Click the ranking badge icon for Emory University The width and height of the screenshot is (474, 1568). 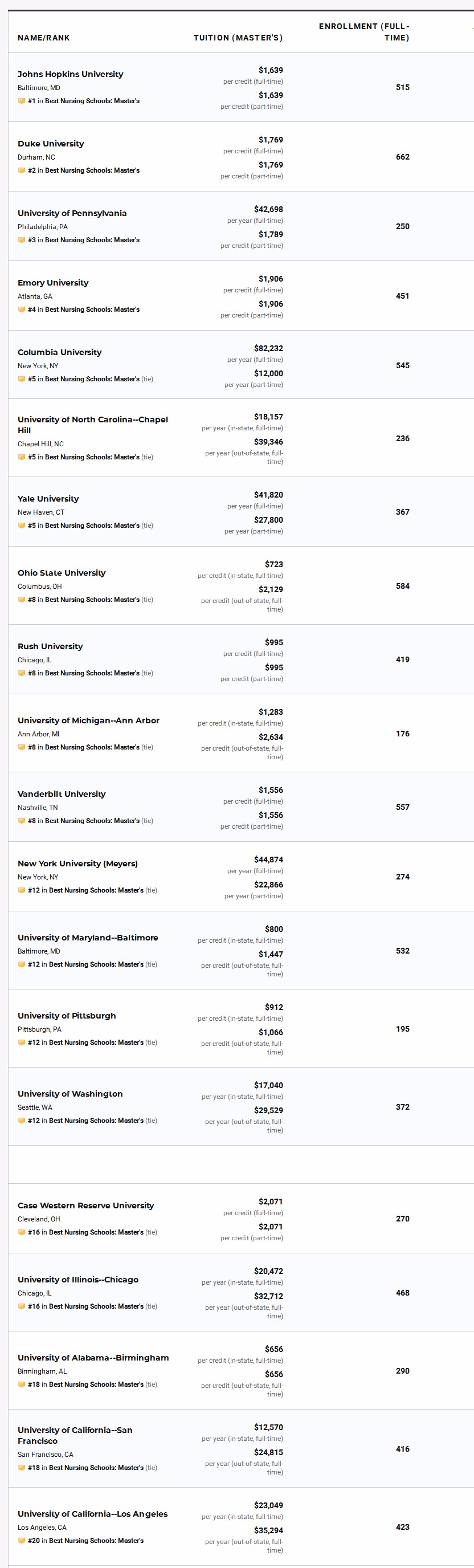[21, 309]
